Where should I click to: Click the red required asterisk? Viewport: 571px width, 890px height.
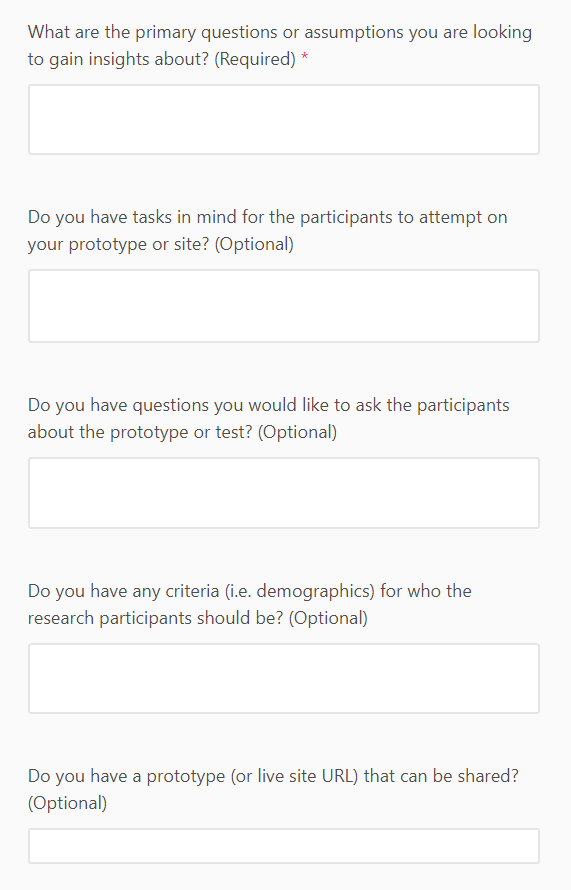(305, 57)
